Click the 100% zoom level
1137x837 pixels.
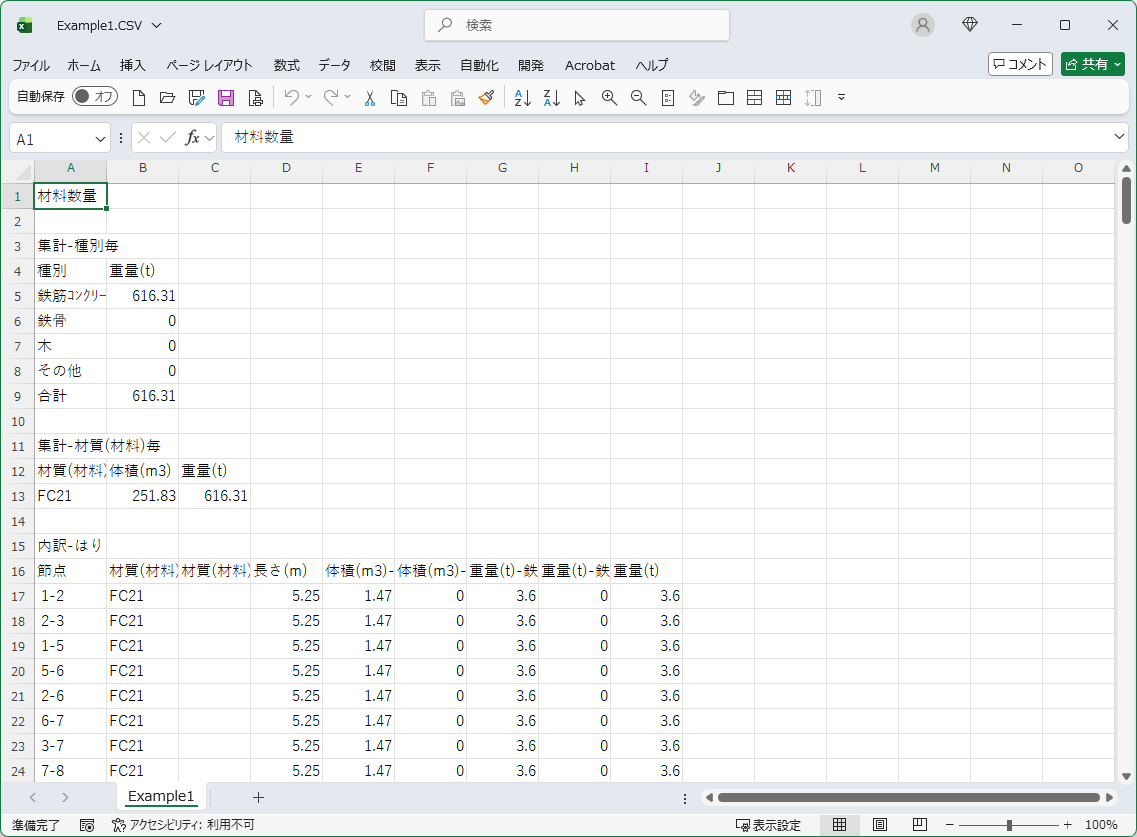click(x=1101, y=825)
